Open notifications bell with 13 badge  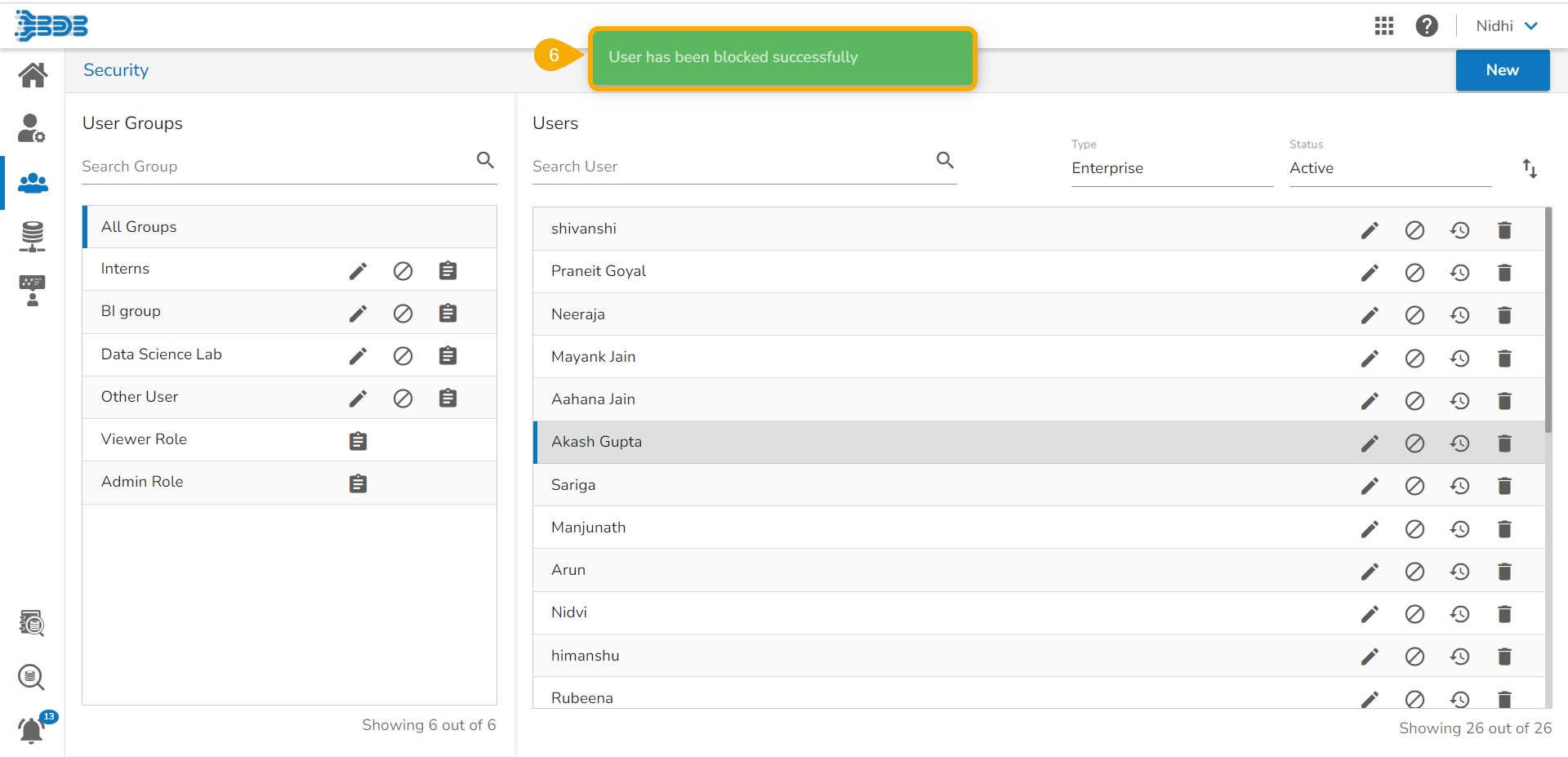[x=32, y=729]
